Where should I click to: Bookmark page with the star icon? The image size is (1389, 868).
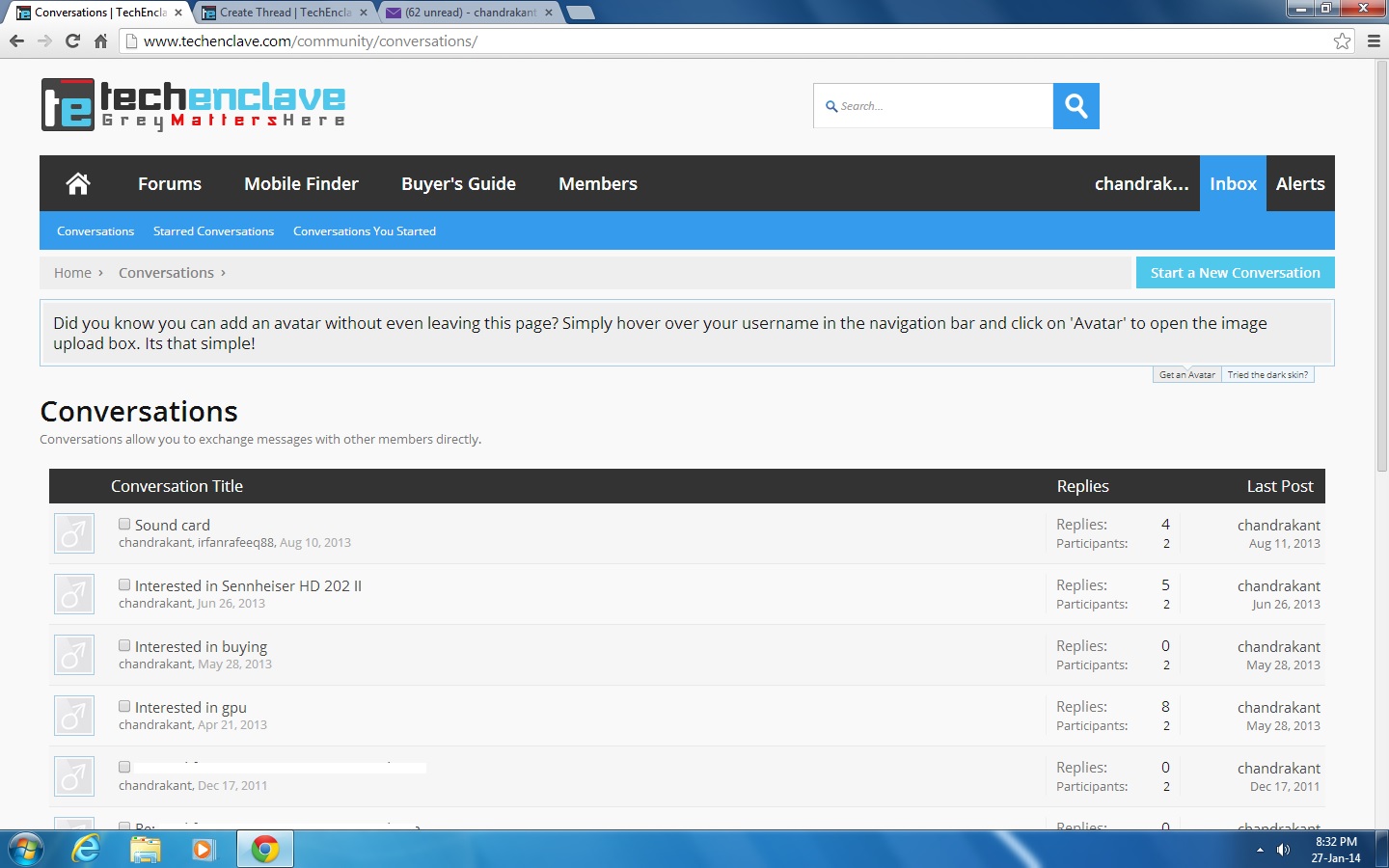pos(1342,41)
